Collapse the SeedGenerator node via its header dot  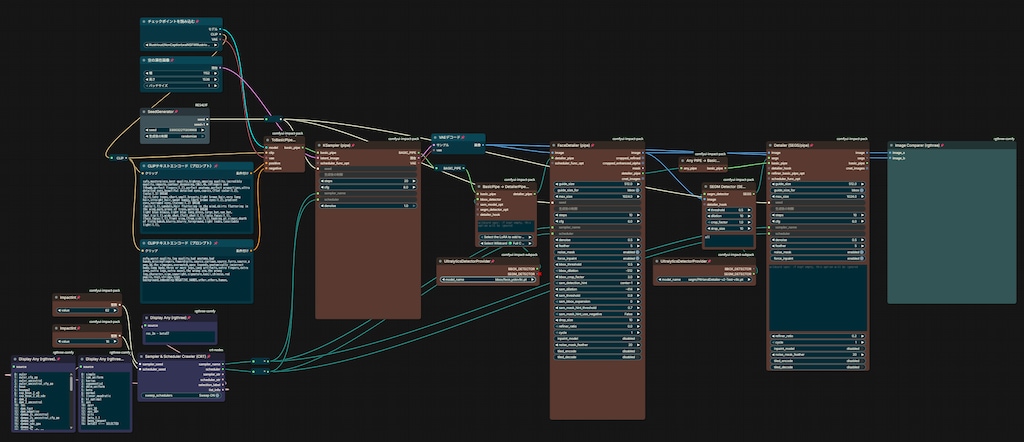coord(144,112)
